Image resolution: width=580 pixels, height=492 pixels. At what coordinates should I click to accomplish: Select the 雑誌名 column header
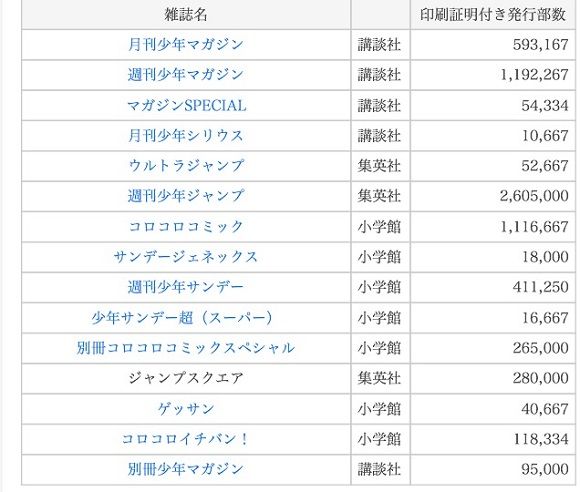pos(186,15)
